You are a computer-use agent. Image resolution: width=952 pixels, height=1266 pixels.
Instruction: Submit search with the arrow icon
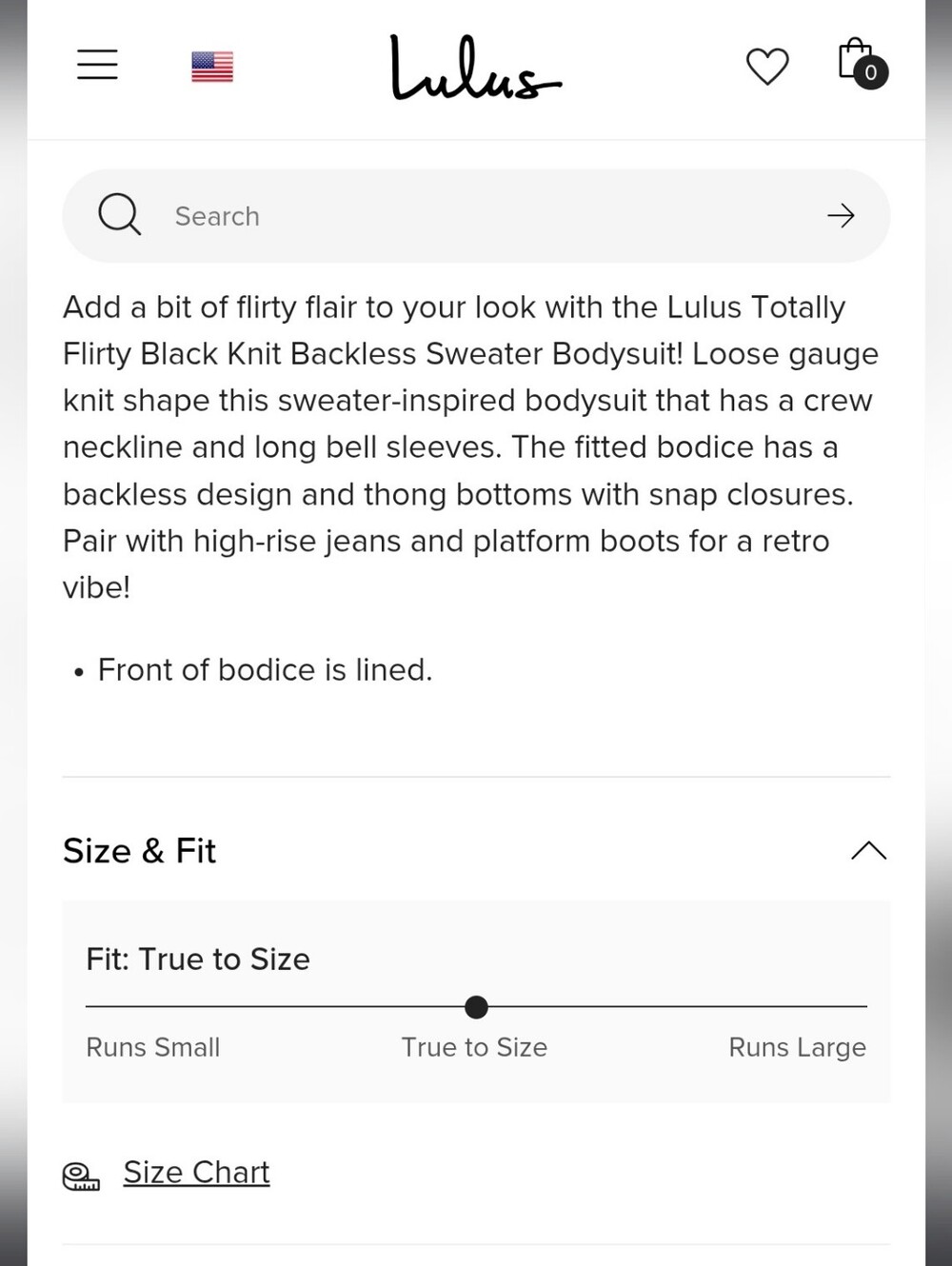(841, 216)
